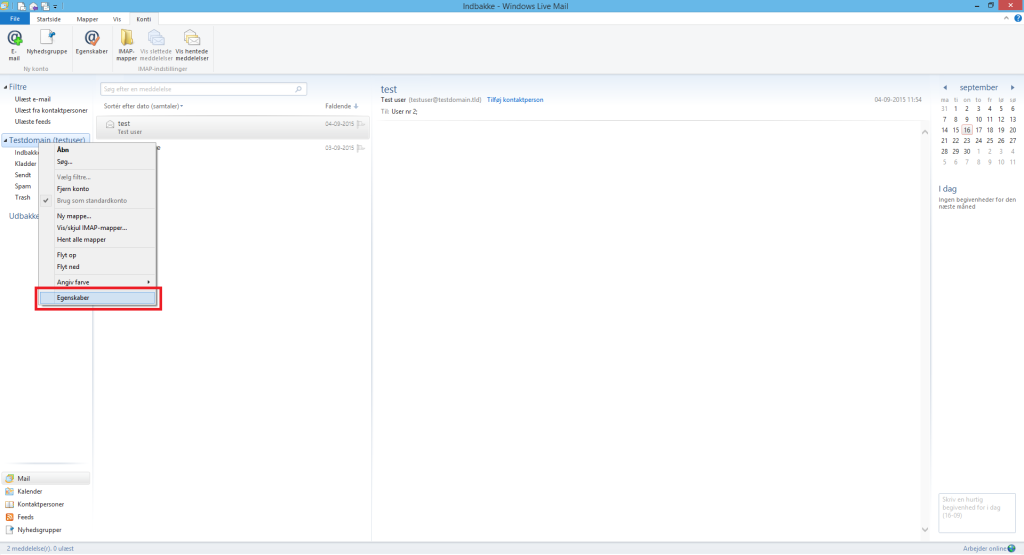The width and height of the screenshot is (1024, 555).
Task: Select Hent alle mapper entry
Action: [x=98, y=240]
